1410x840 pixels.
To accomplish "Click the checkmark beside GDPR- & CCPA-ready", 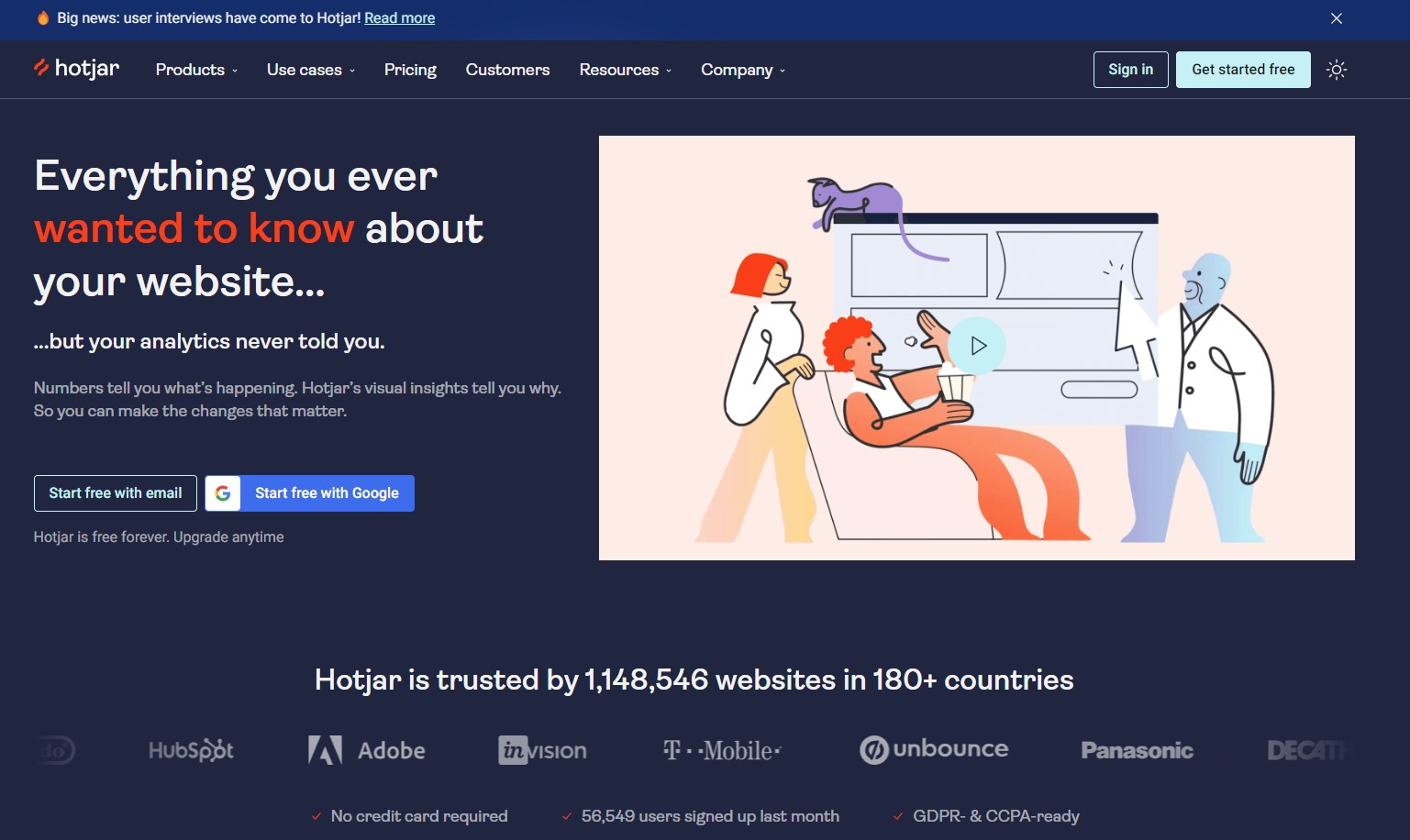I will tap(898, 816).
